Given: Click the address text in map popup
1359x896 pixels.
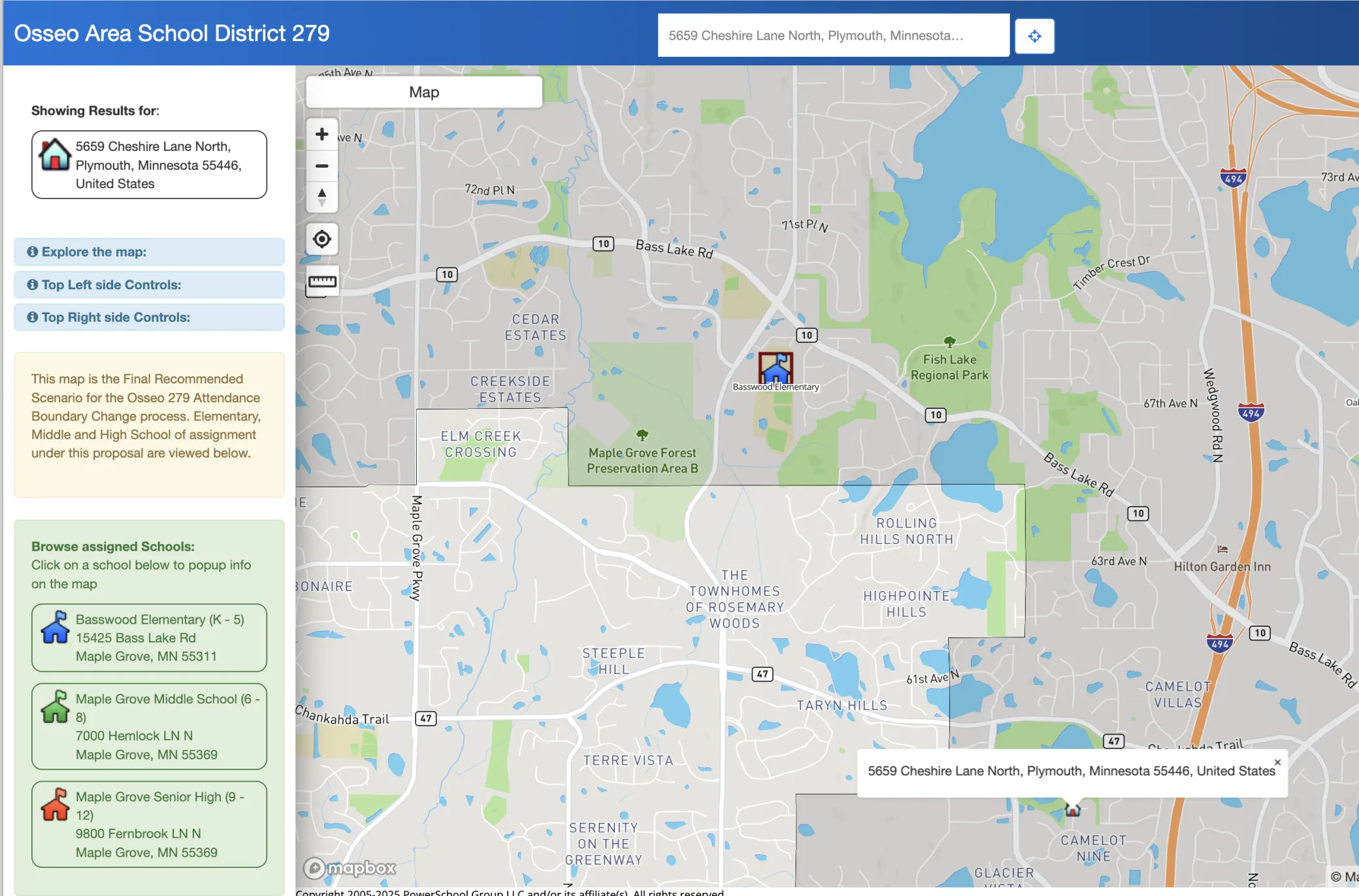Looking at the screenshot, I should [x=1072, y=771].
